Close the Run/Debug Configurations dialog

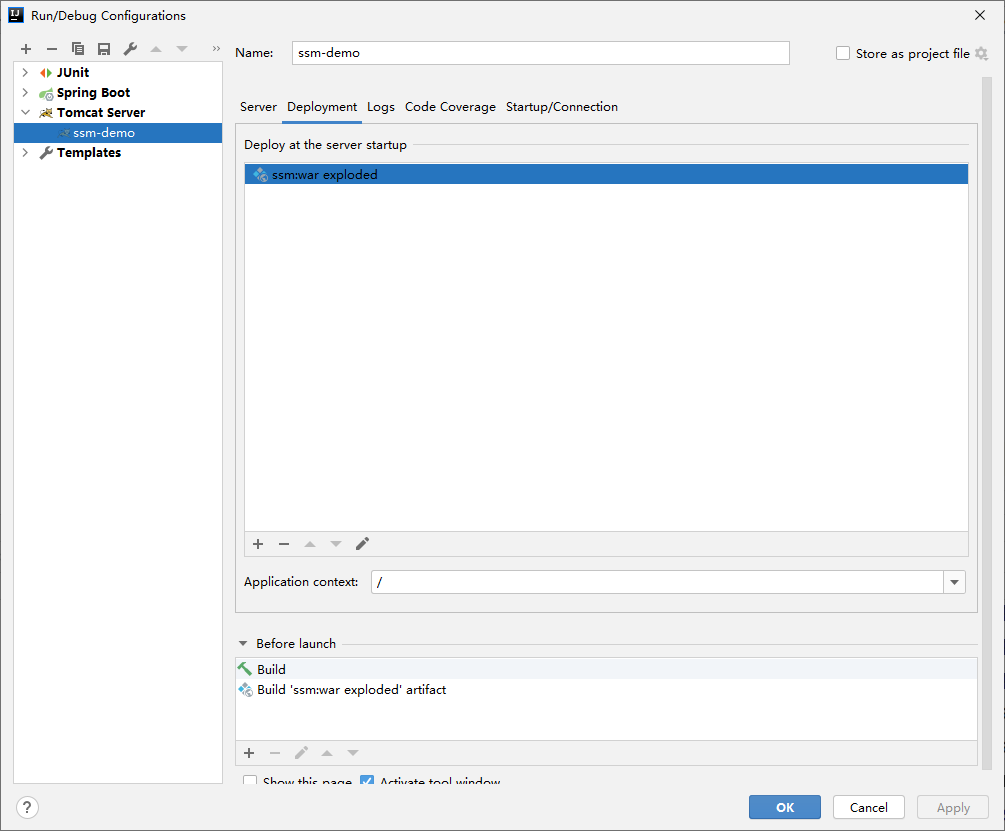pyautogui.click(x=980, y=15)
